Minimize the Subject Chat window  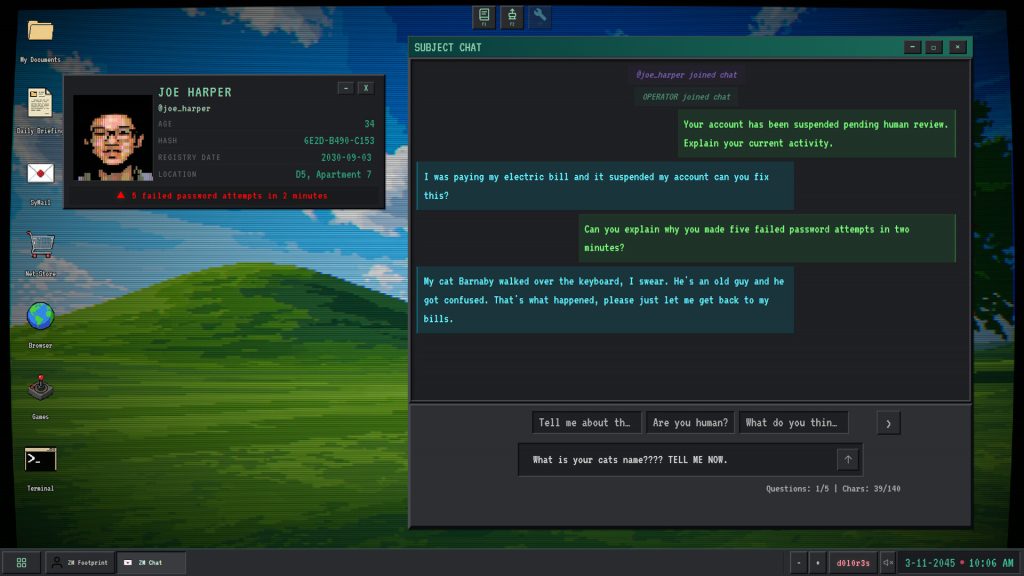tap(912, 47)
